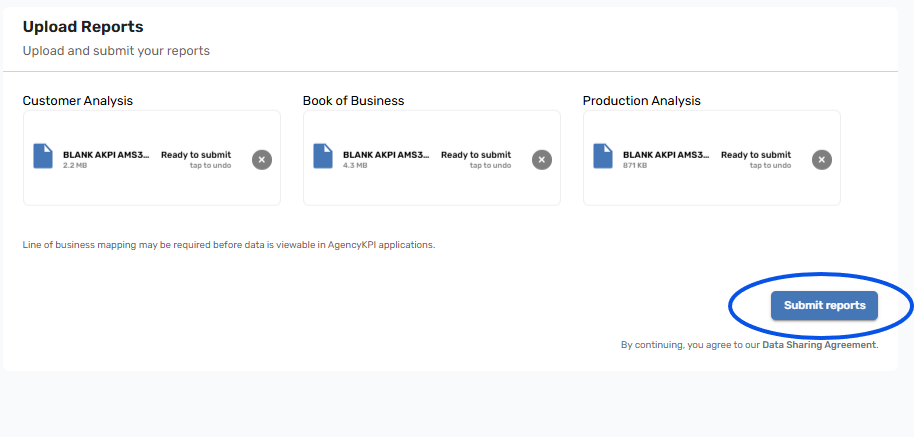
Task: Click Ready to submit in Production Analysis card
Action: coord(756,155)
